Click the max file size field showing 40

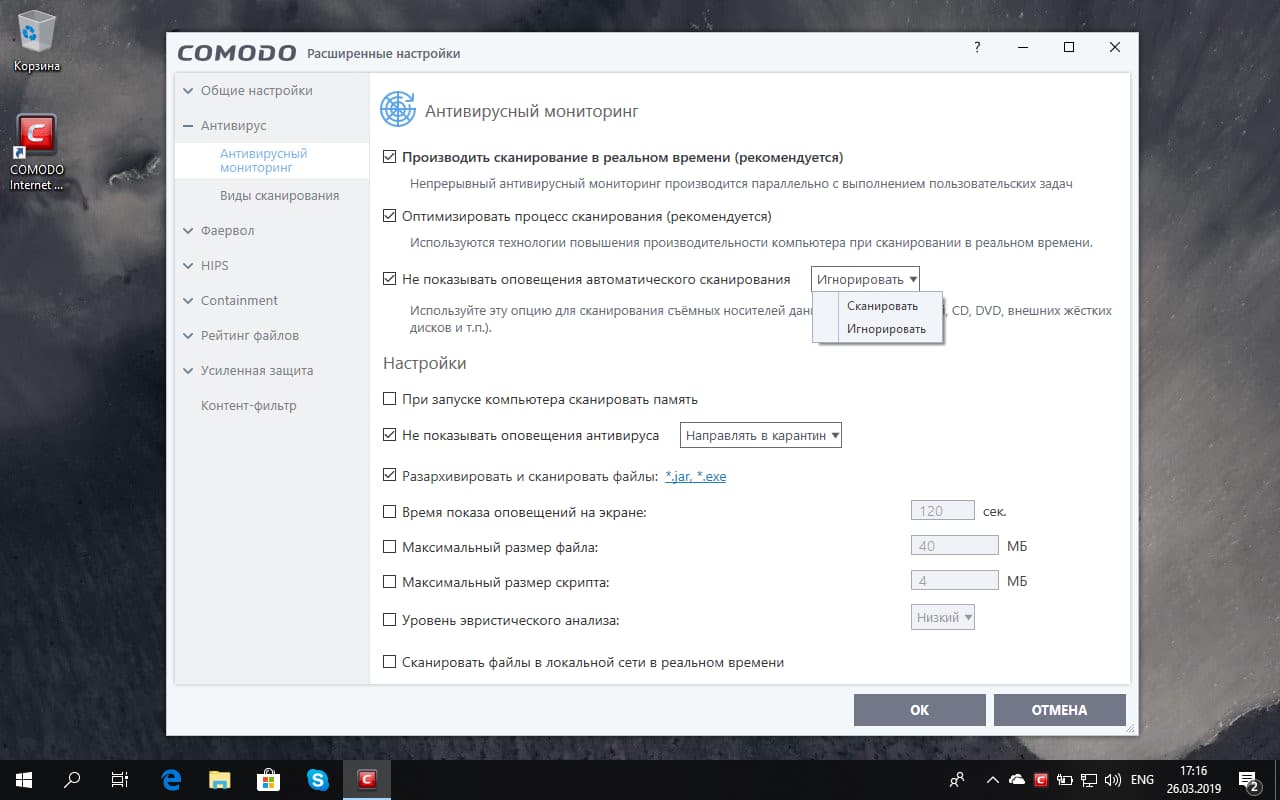[955, 546]
